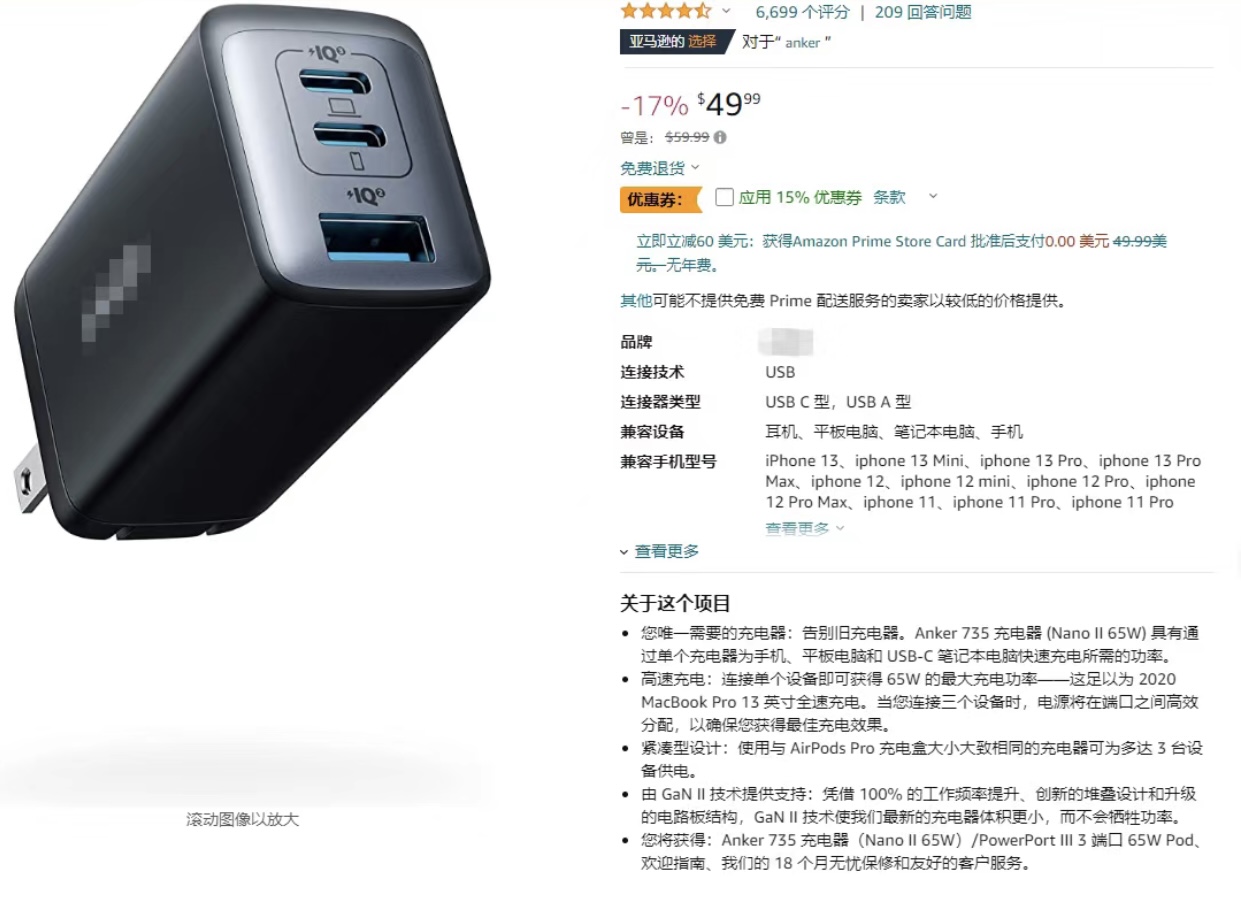Viewport: 1241px width, 899px height.
Task: Expand the chevron after coupon 条款
Action: (x=933, y=196)
